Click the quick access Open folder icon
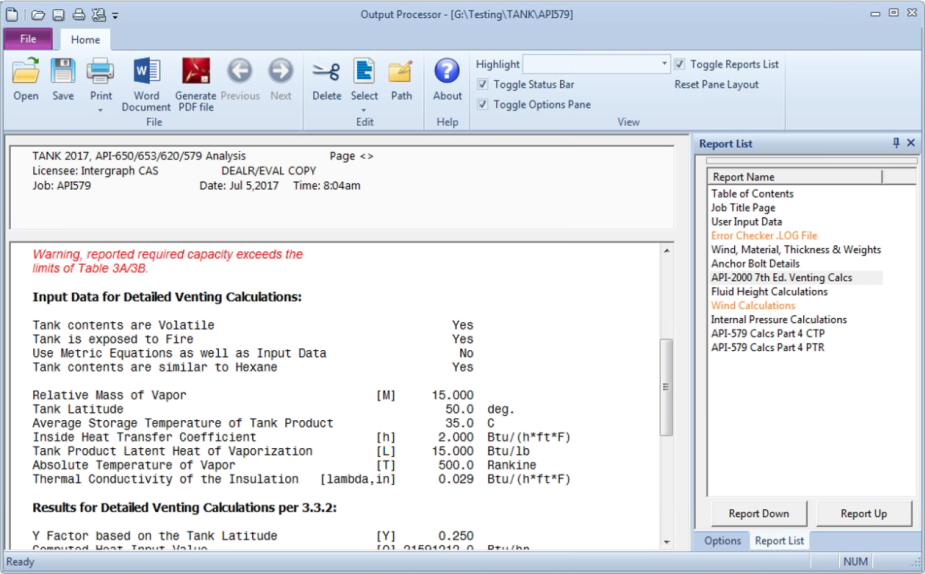The width and height of the screenshot is (925, 574). [x=38, y=15]
